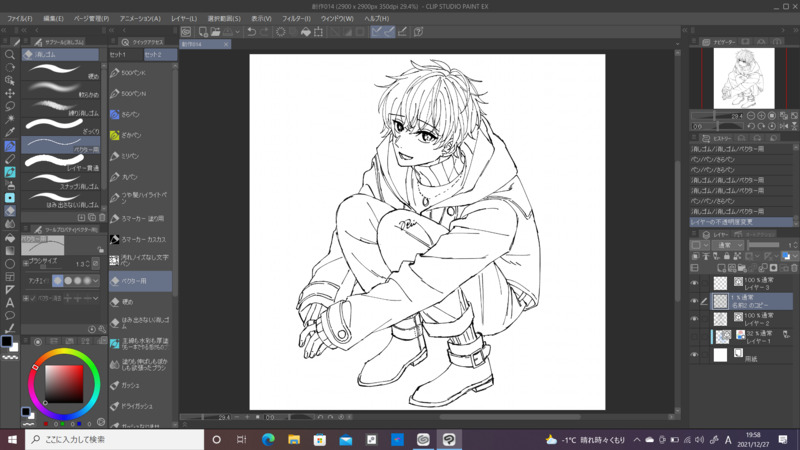Select the Auto select magic wand tool
Screen dimensions: 800x450
coord(10,119)
